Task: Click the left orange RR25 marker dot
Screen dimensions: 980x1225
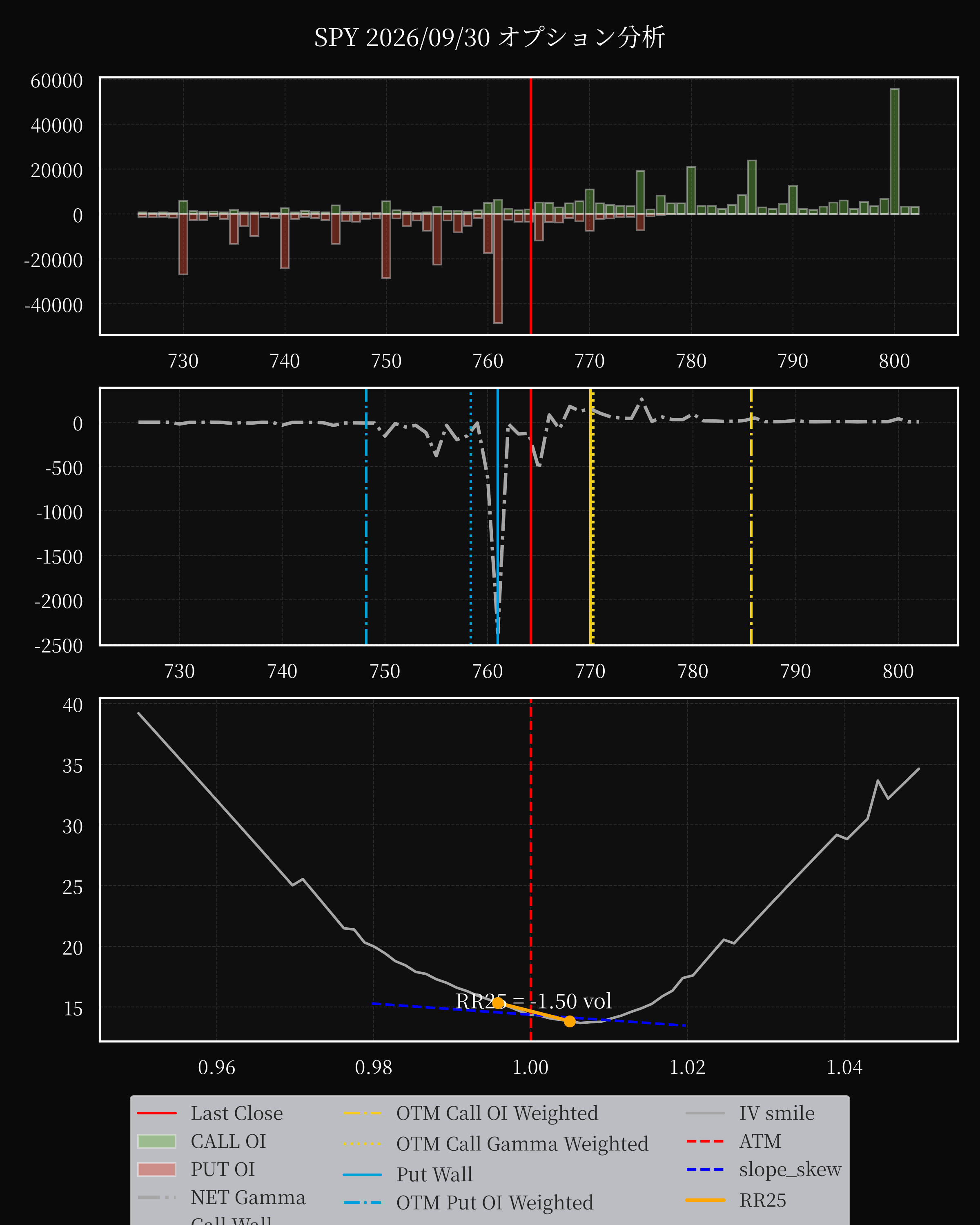Action: pos(498,1003)
